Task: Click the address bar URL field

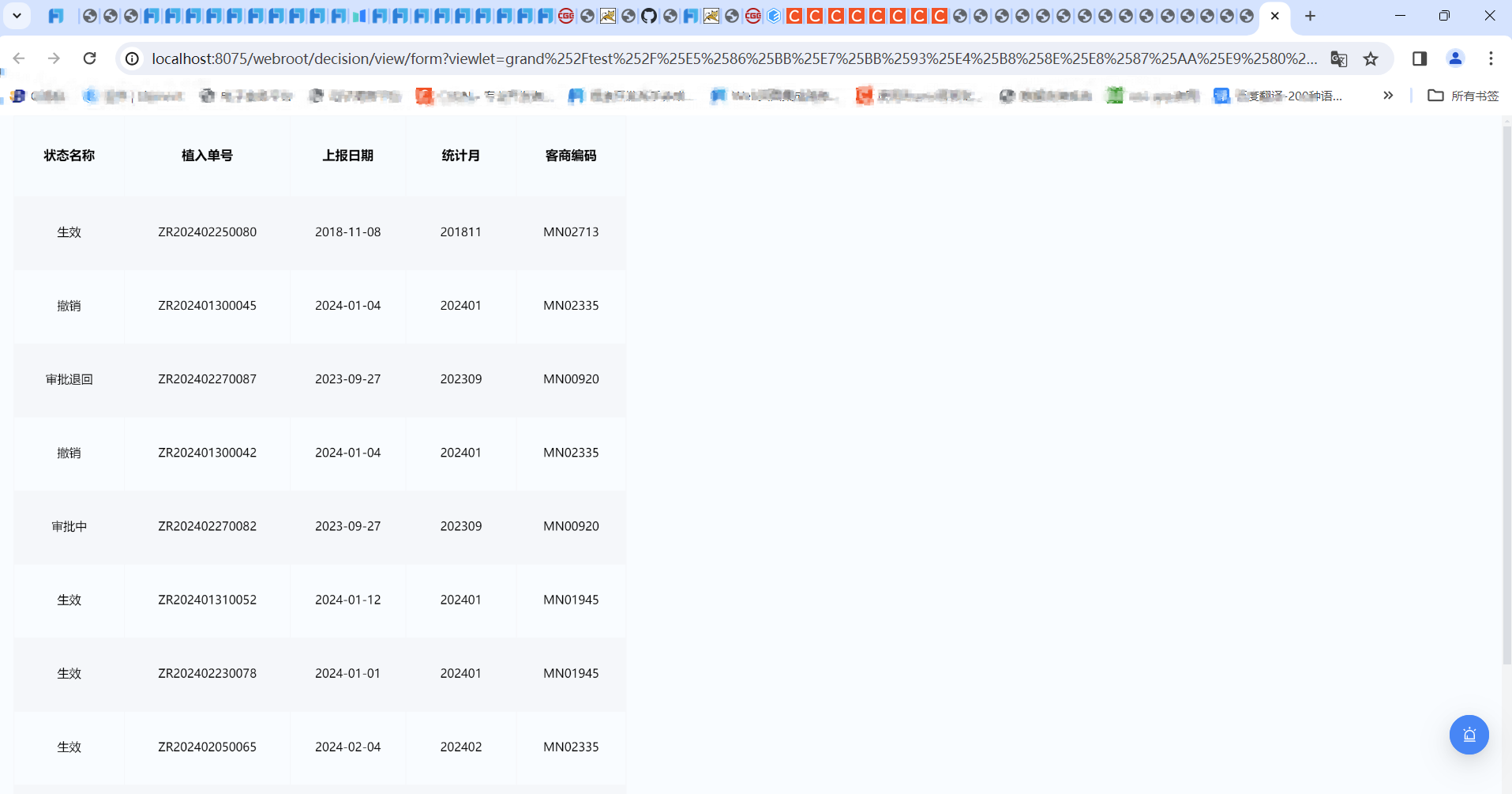Action: point(734,58)
